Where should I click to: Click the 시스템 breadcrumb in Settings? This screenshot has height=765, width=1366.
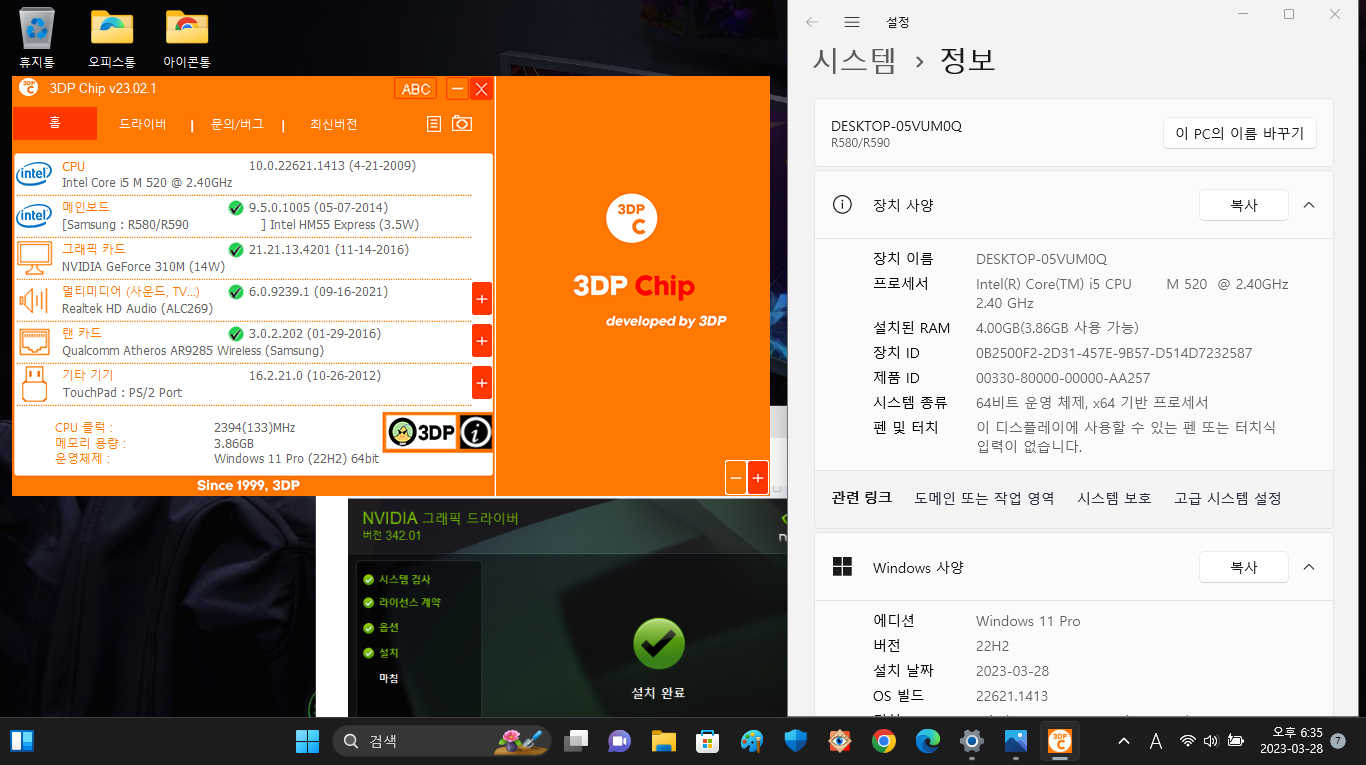point(854,61)
